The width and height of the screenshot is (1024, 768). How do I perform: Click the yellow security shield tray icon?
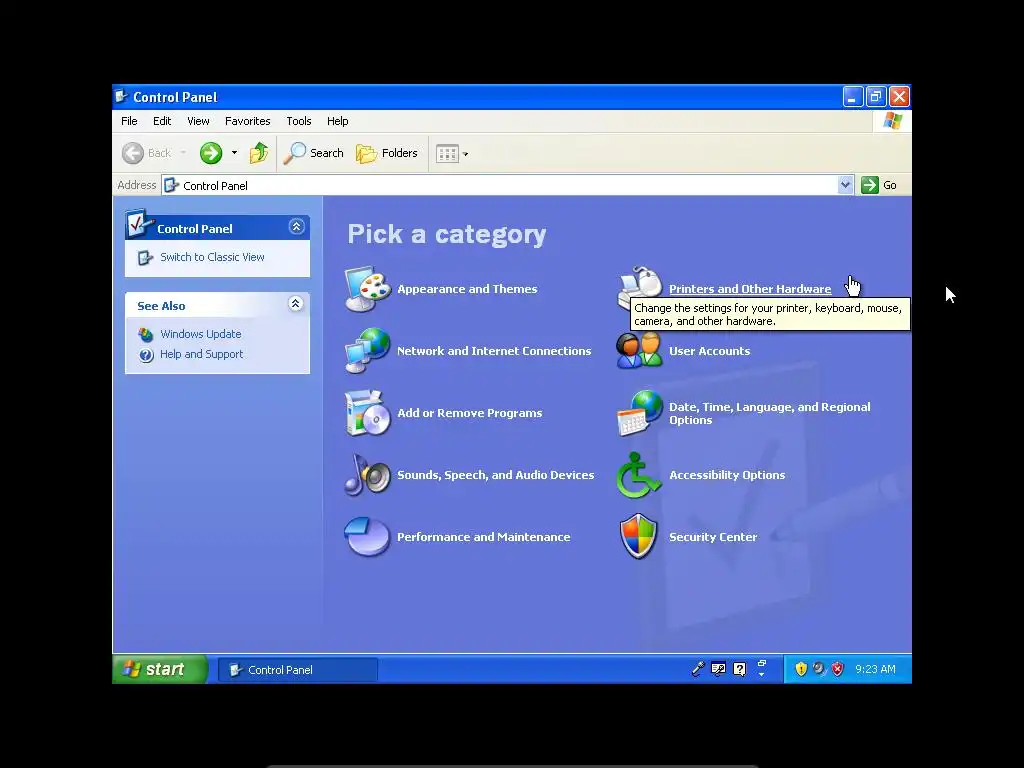point(801,669)
